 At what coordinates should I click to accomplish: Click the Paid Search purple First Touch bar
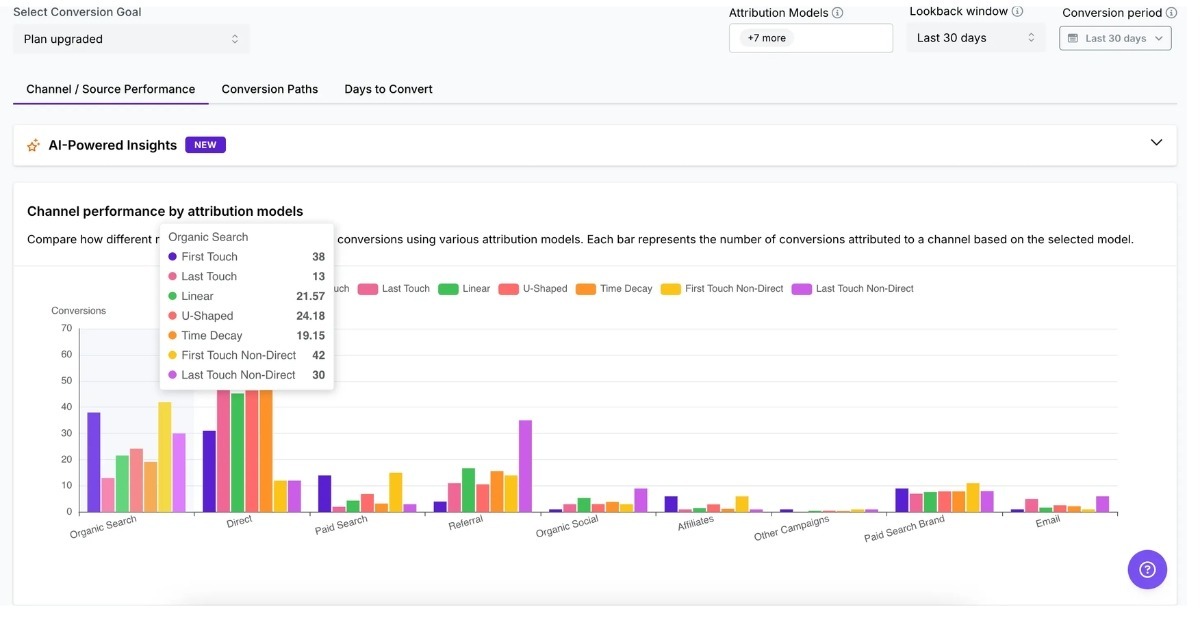(324, 494)
